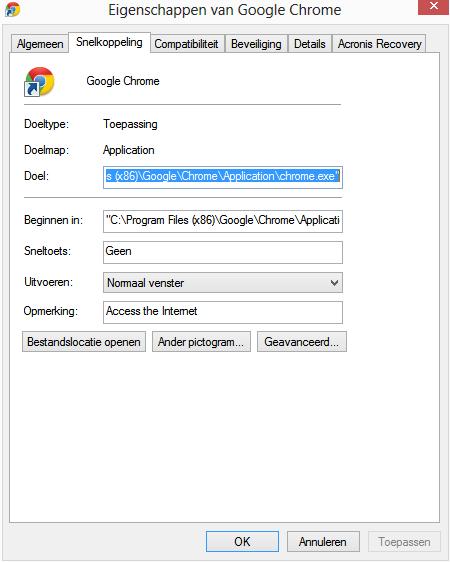450x562 pixels.
Task: Click the Google Chrome shortcut icon
Action: click(39, 82)
